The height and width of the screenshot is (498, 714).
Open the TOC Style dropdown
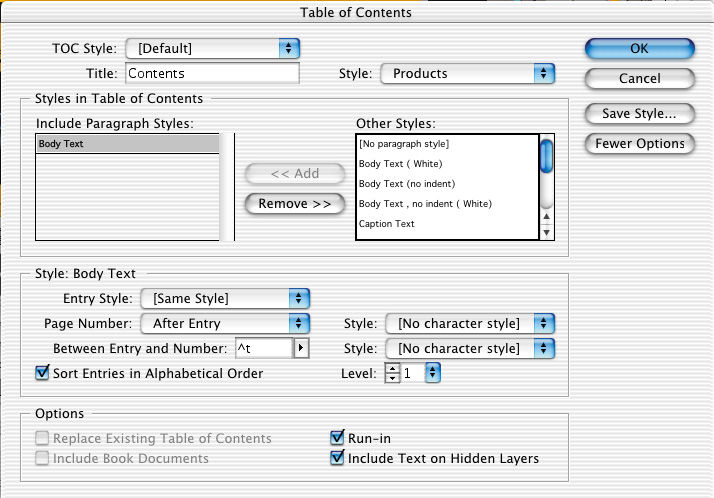(213, 48)
